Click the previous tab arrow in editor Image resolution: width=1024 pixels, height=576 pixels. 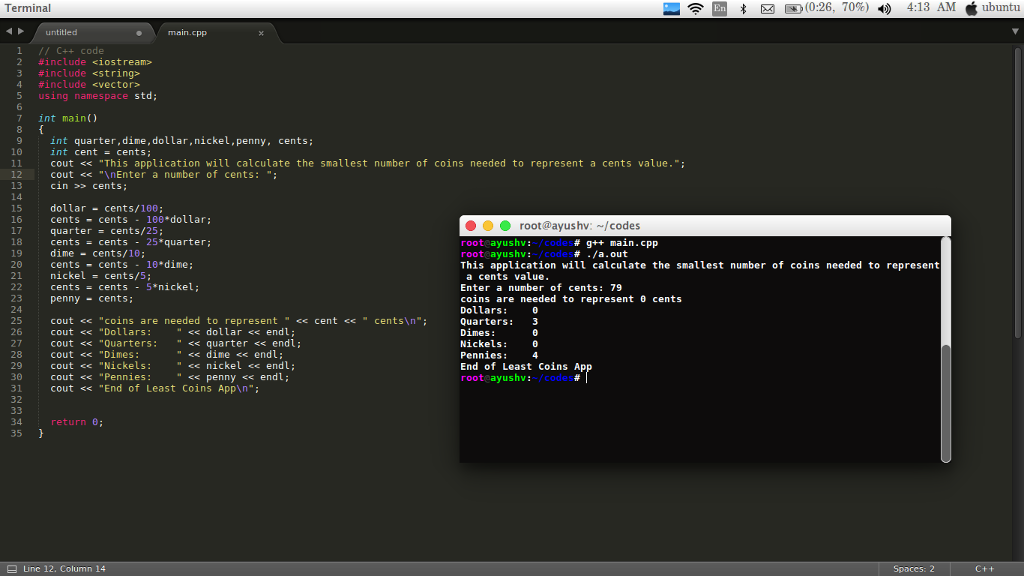(x=9, y=31)
